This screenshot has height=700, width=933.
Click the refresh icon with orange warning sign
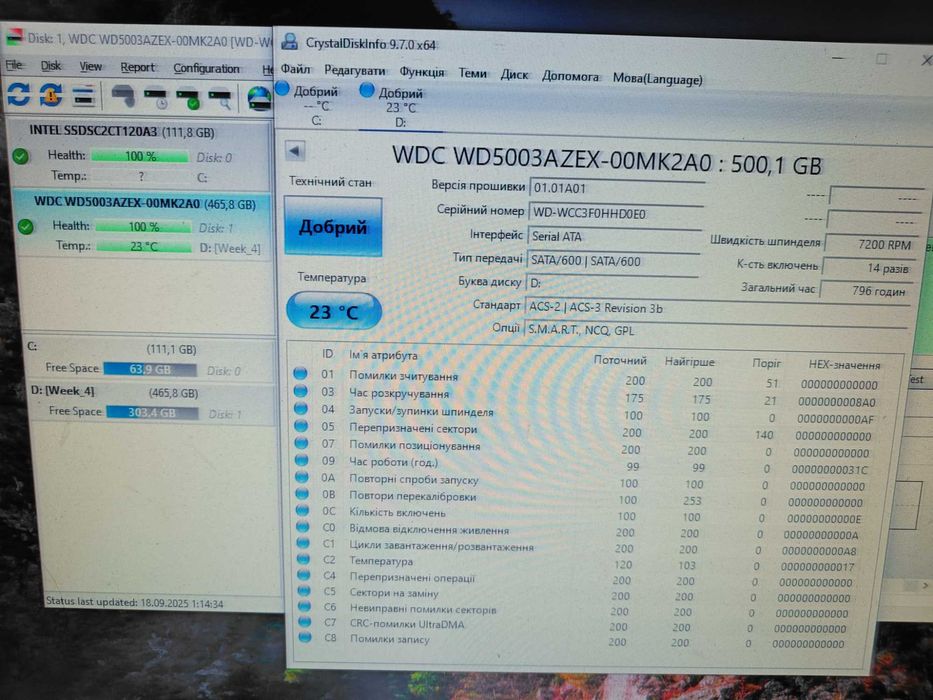51,95
